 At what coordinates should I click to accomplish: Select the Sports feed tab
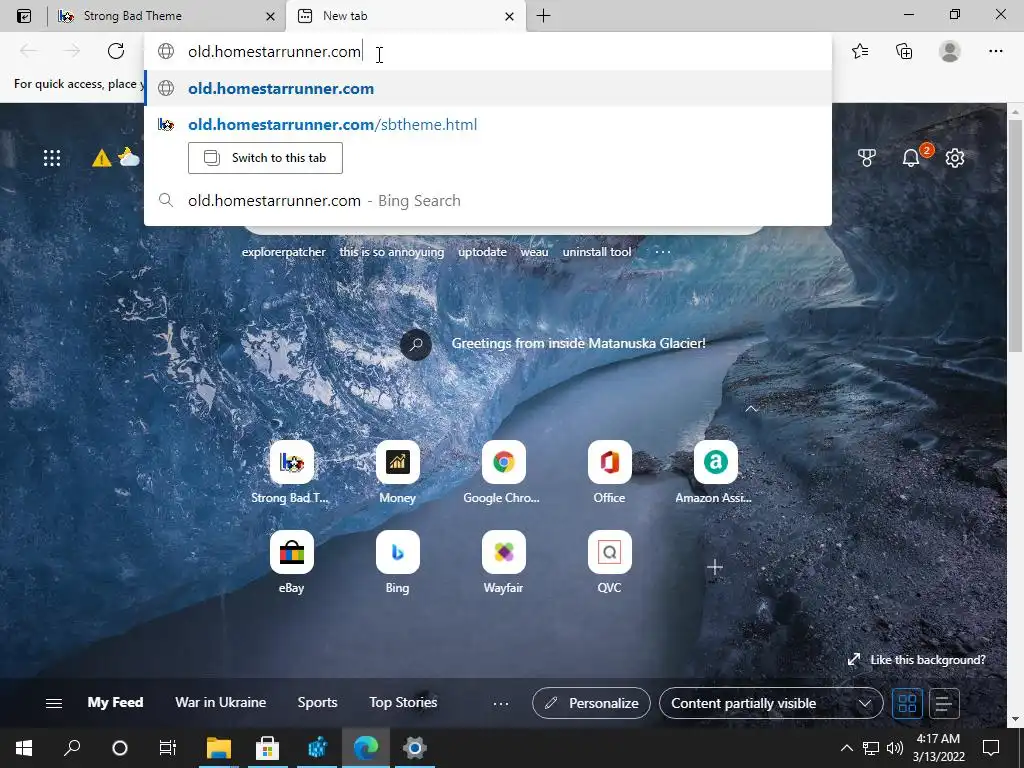pos(317,703)
